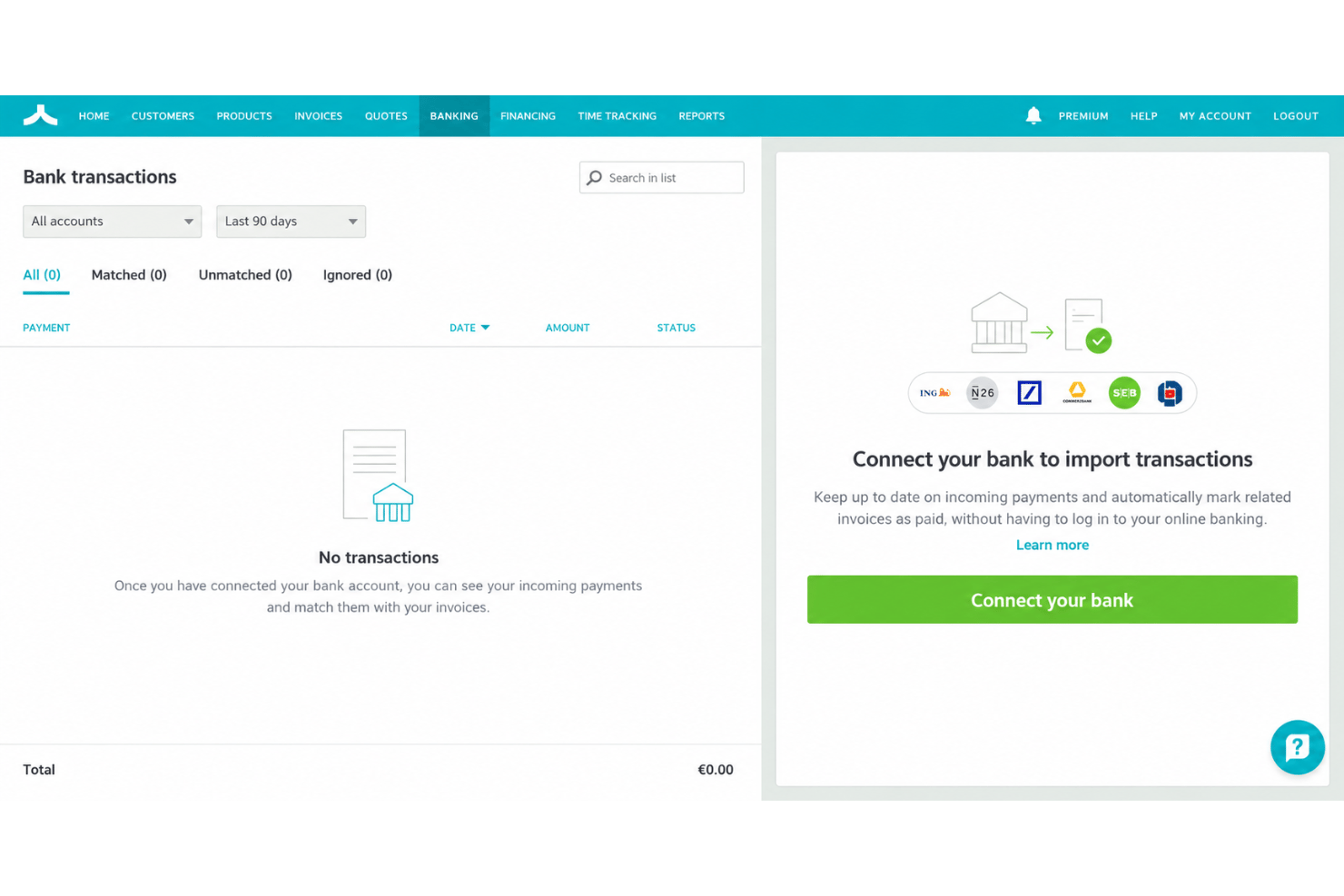Switch to the Matched (0) tab

(129, 275)
